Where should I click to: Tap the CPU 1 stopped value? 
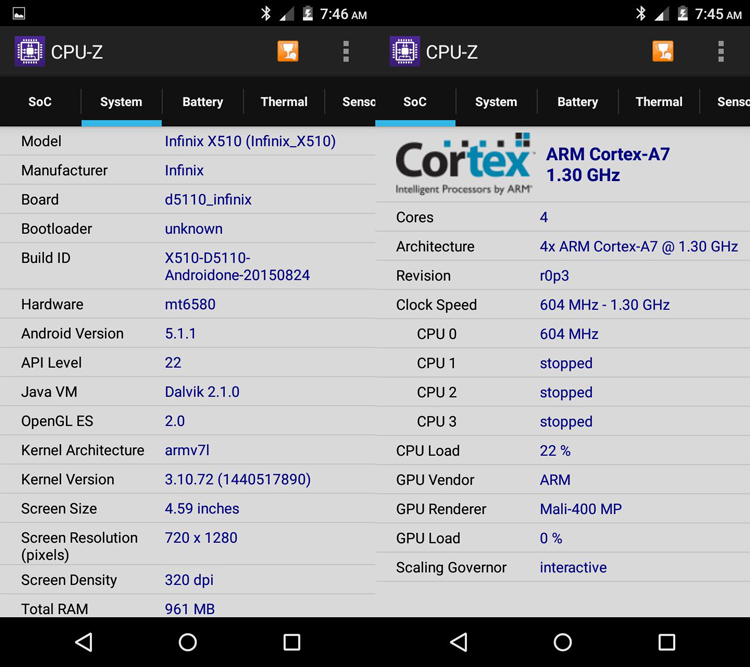[x=566, y=363]
